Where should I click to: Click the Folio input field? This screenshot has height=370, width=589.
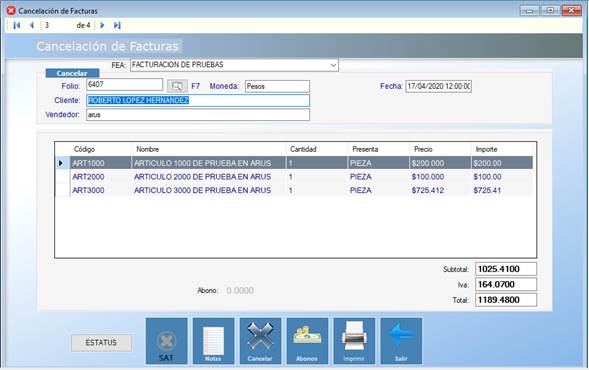click(x=124, y=85)
